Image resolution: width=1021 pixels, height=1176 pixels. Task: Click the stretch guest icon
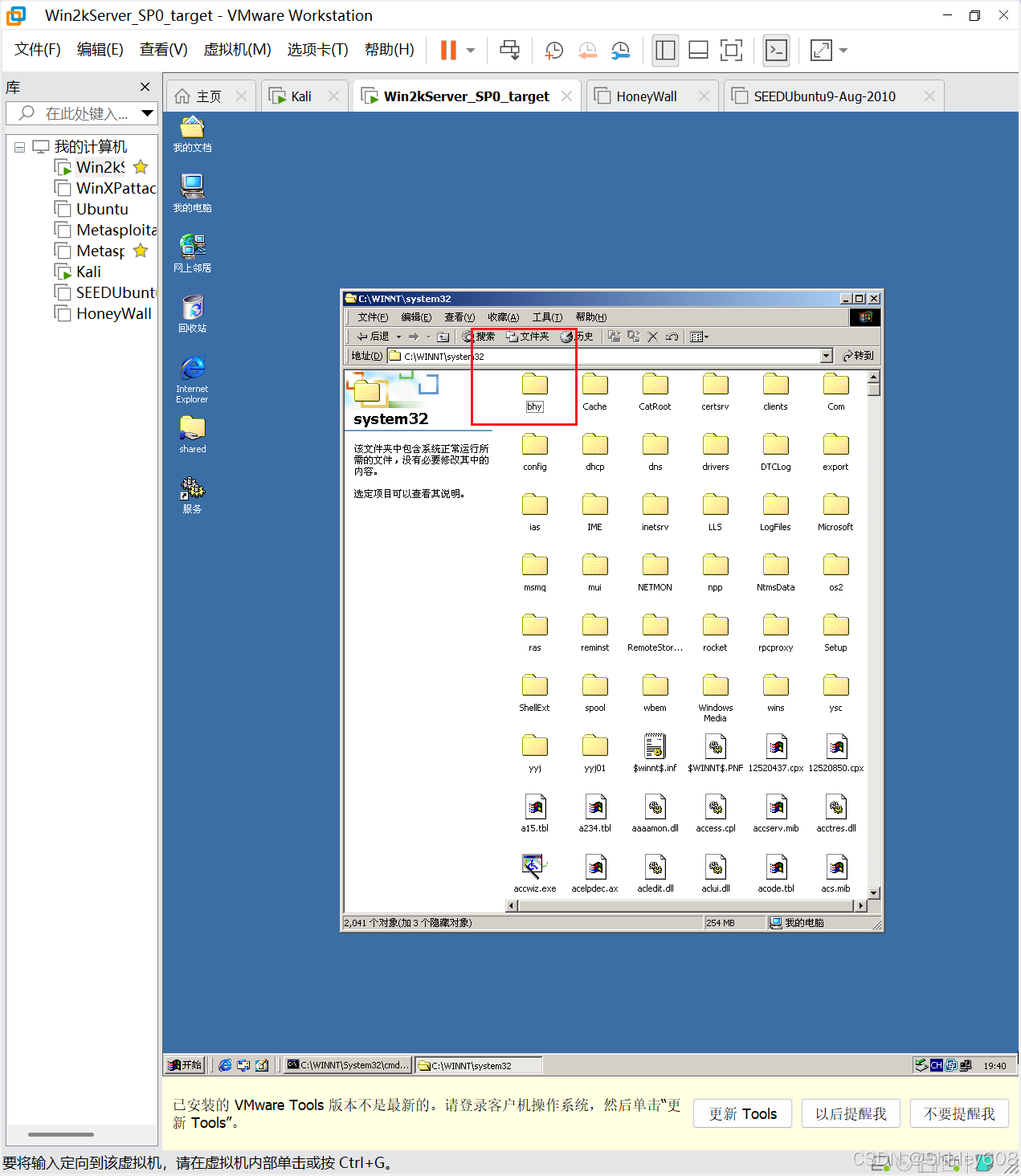coord(821,51)
